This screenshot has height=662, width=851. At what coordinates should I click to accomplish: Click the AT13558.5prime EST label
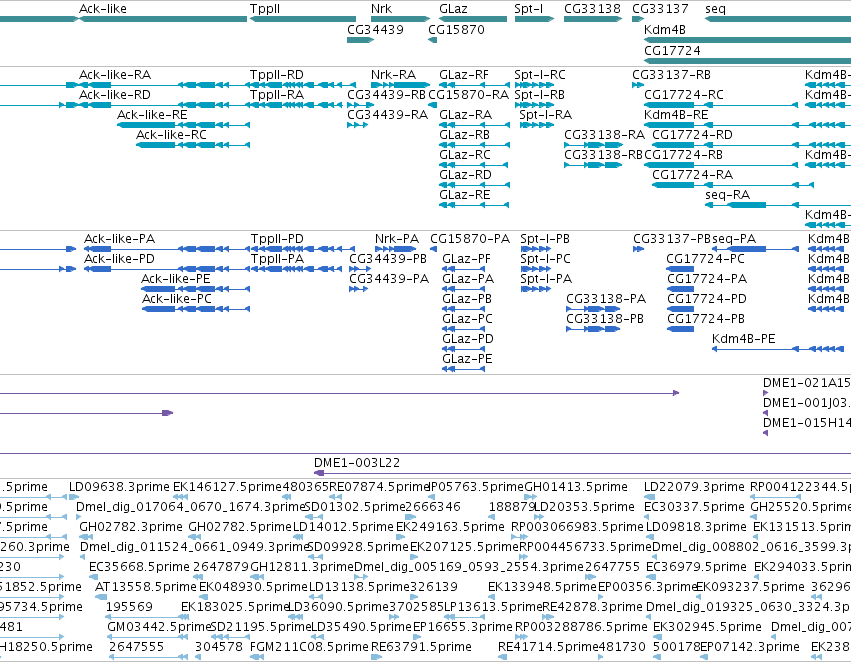pos(145,587)
